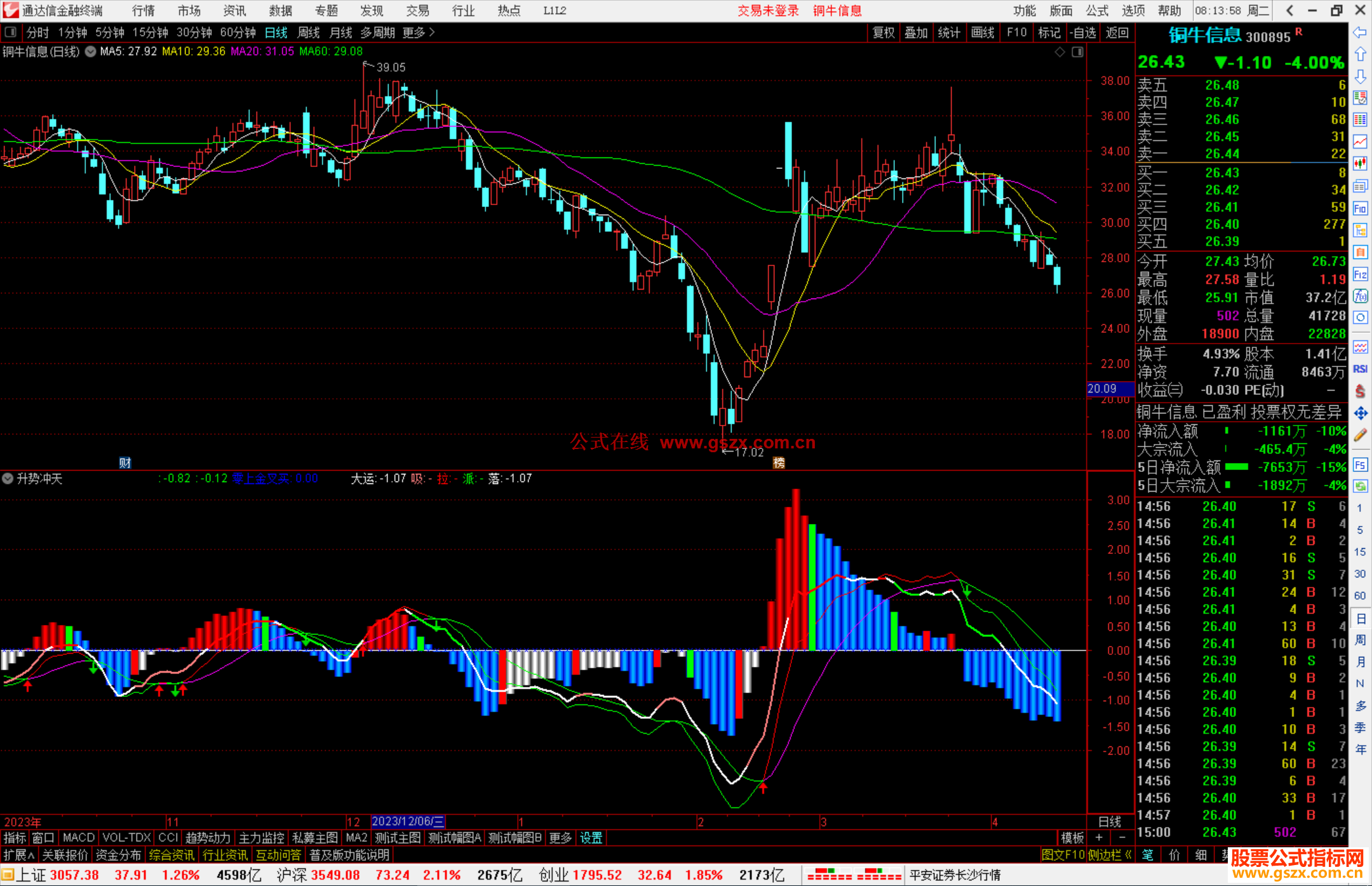Toggle the 升势冲天 indicator circle button

tap(8, 478)
